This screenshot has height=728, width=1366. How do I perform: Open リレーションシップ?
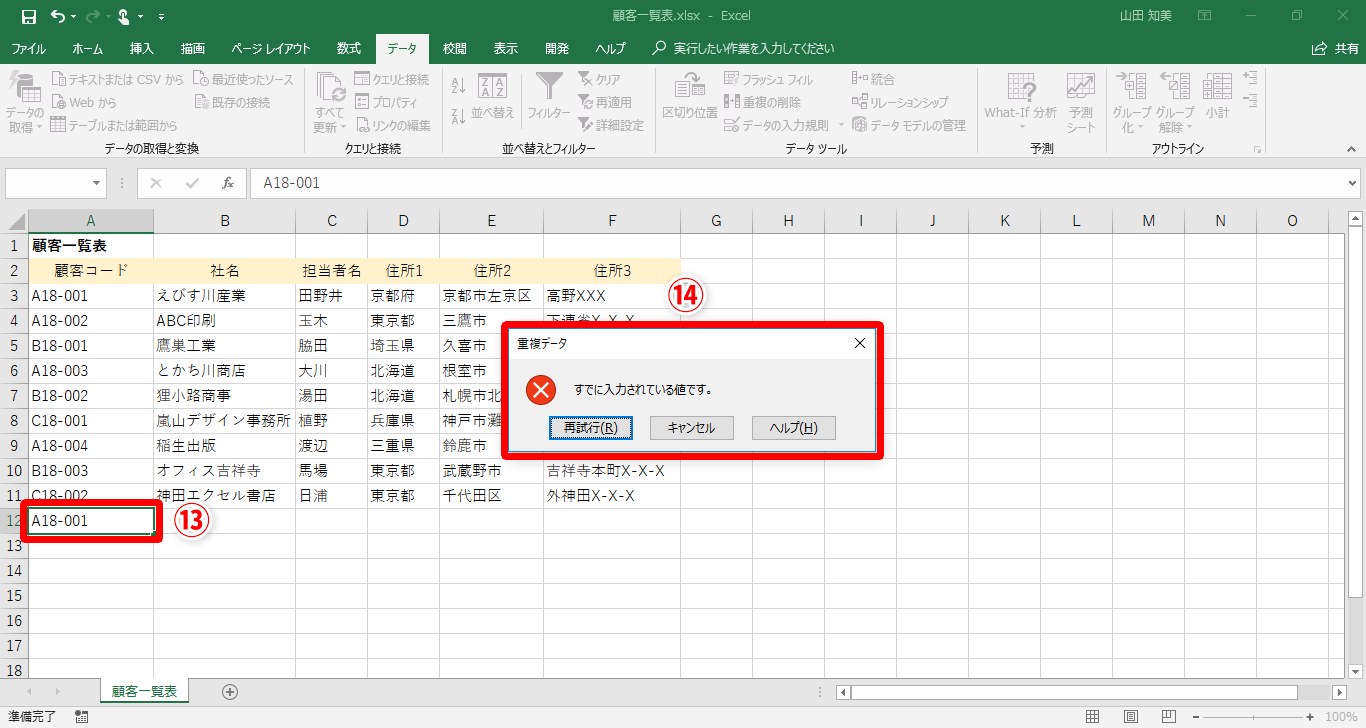pyautogui.click(x=900, y=102)
